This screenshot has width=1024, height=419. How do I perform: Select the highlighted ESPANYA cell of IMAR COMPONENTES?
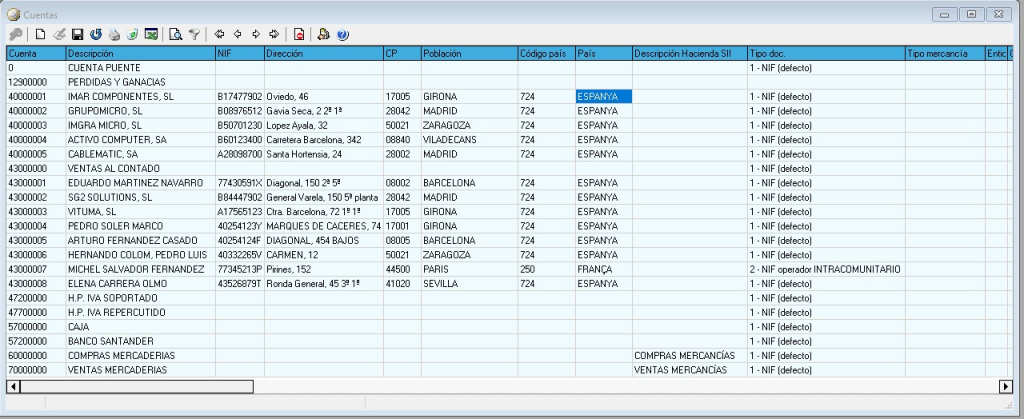[604, 97]
